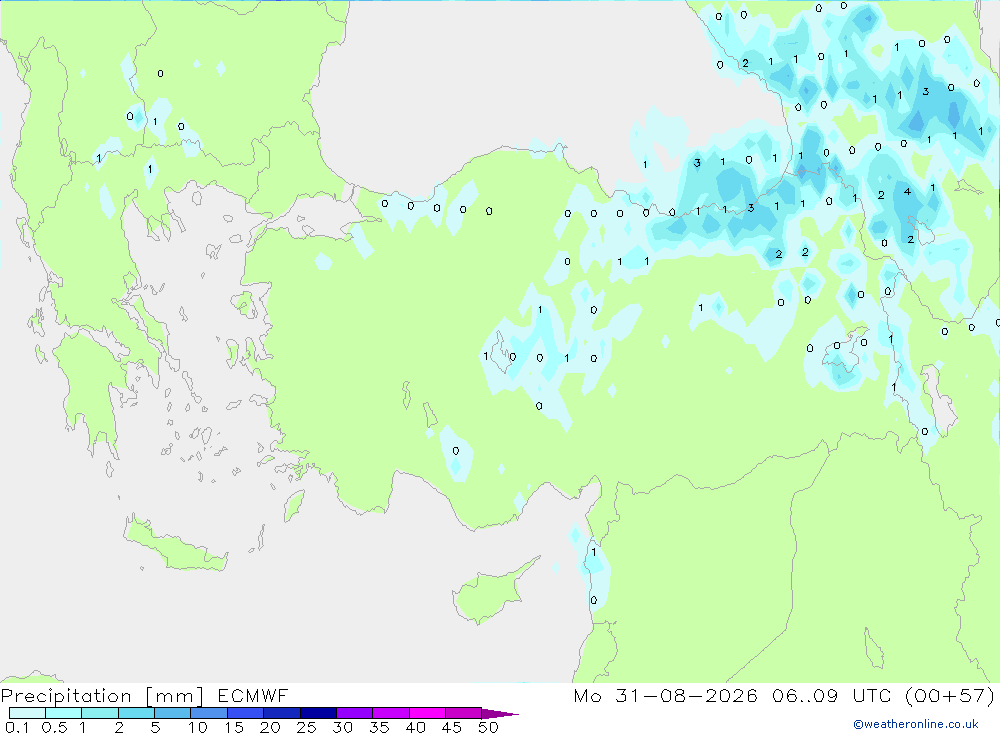Click the (00+57) forecast offset text
The height and width of the screenshot is (733, 1000).
coord(950,695)
